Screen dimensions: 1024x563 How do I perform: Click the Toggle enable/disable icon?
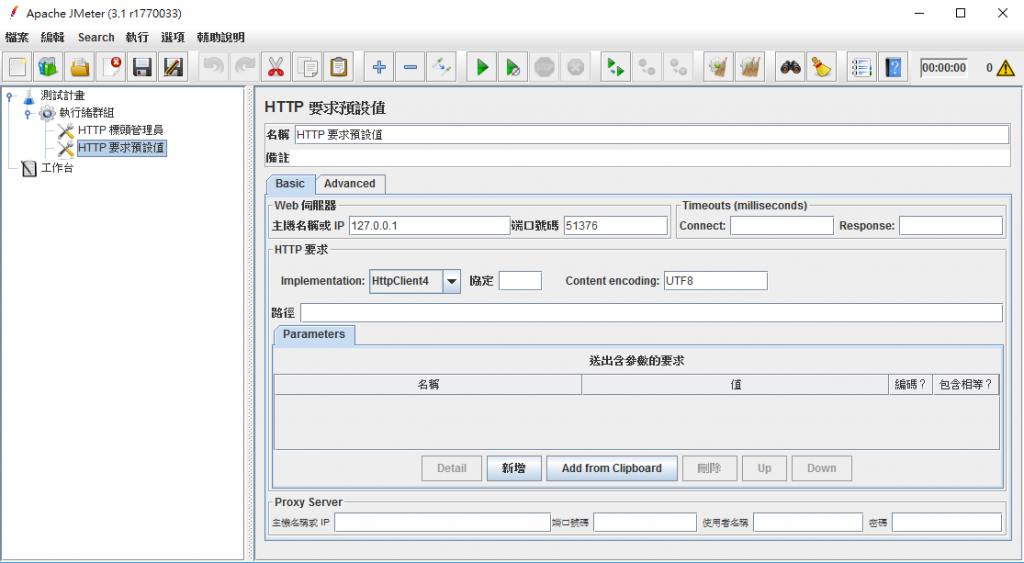click(441, 67)
